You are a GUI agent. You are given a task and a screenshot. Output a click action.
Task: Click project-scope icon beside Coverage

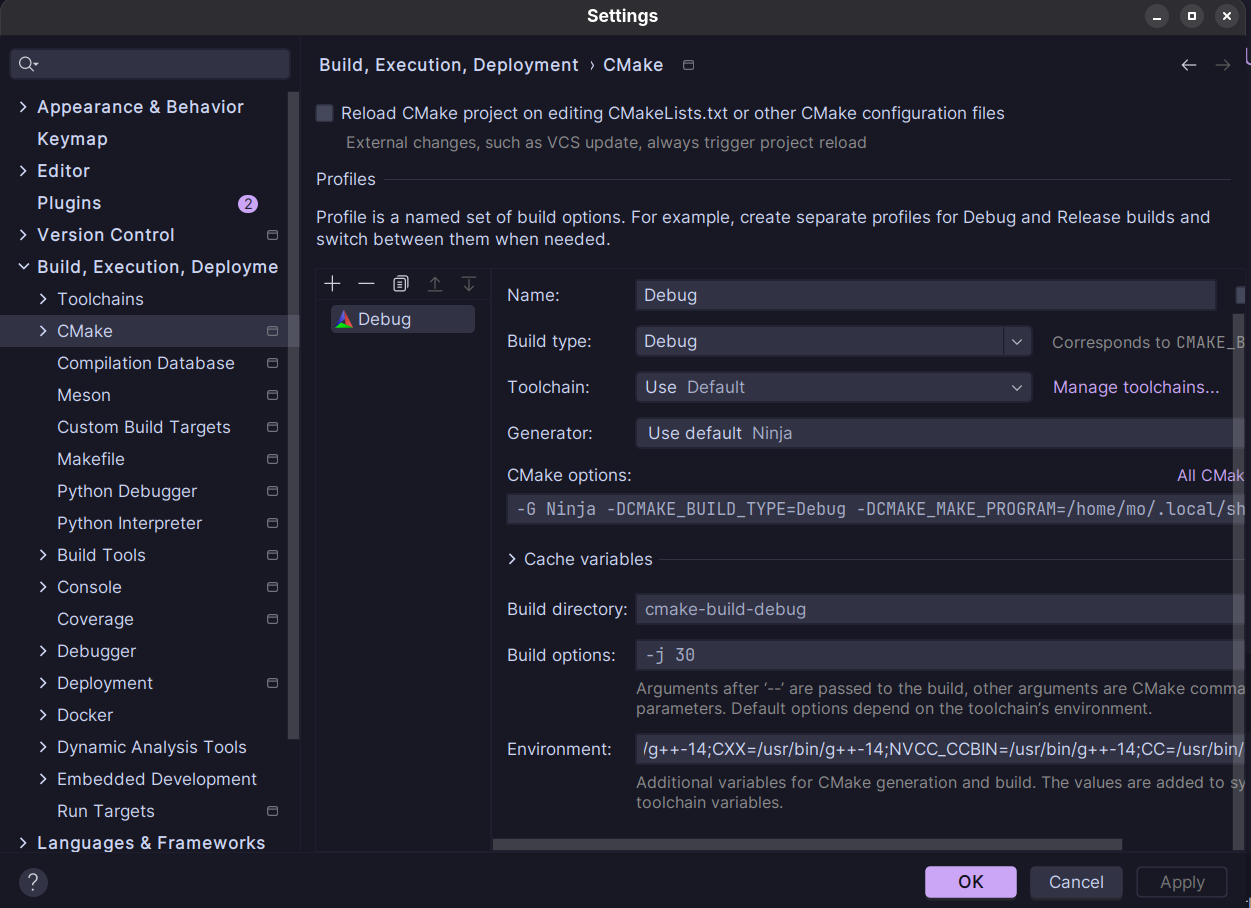pyautogui.click(x=272, y=619)
